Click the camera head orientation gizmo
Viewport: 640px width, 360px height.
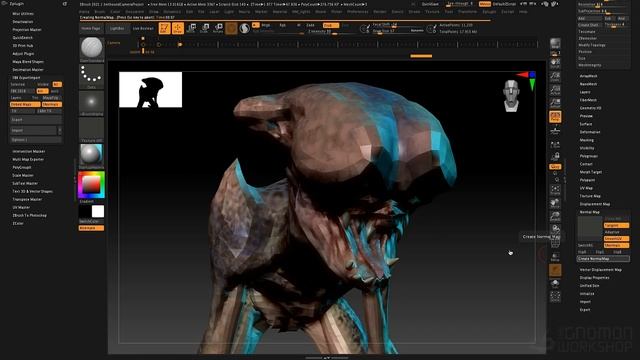[511, 96]
